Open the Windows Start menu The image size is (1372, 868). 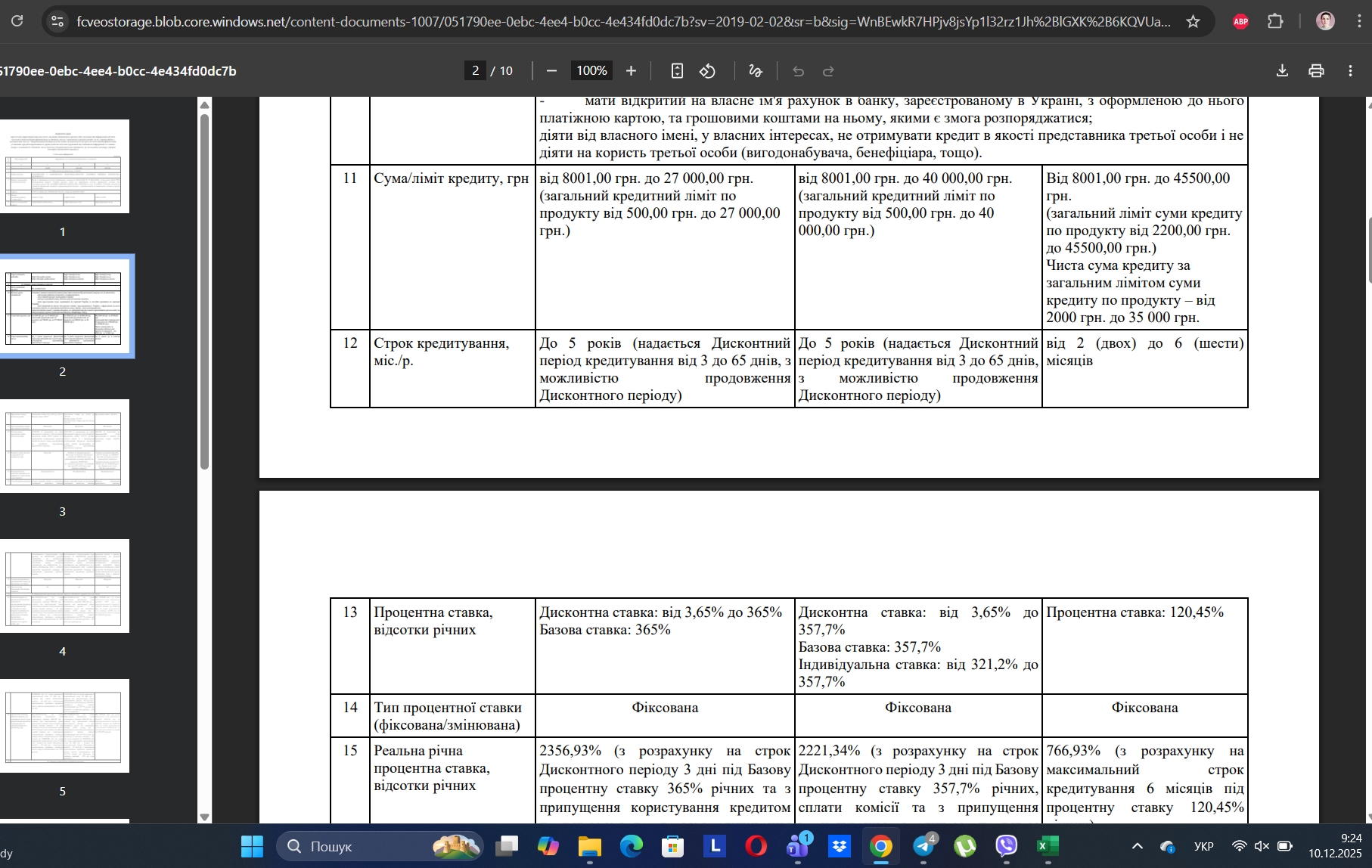252,846
